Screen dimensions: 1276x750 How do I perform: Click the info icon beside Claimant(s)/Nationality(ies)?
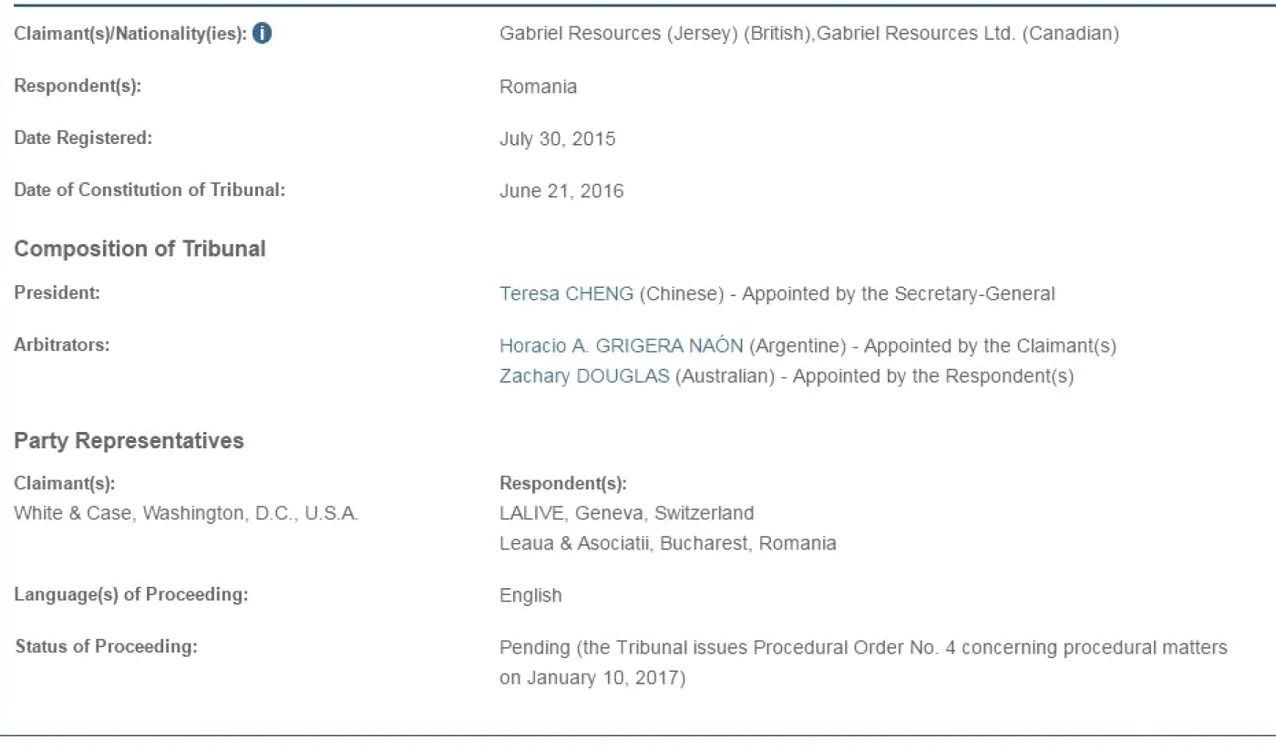264,33
